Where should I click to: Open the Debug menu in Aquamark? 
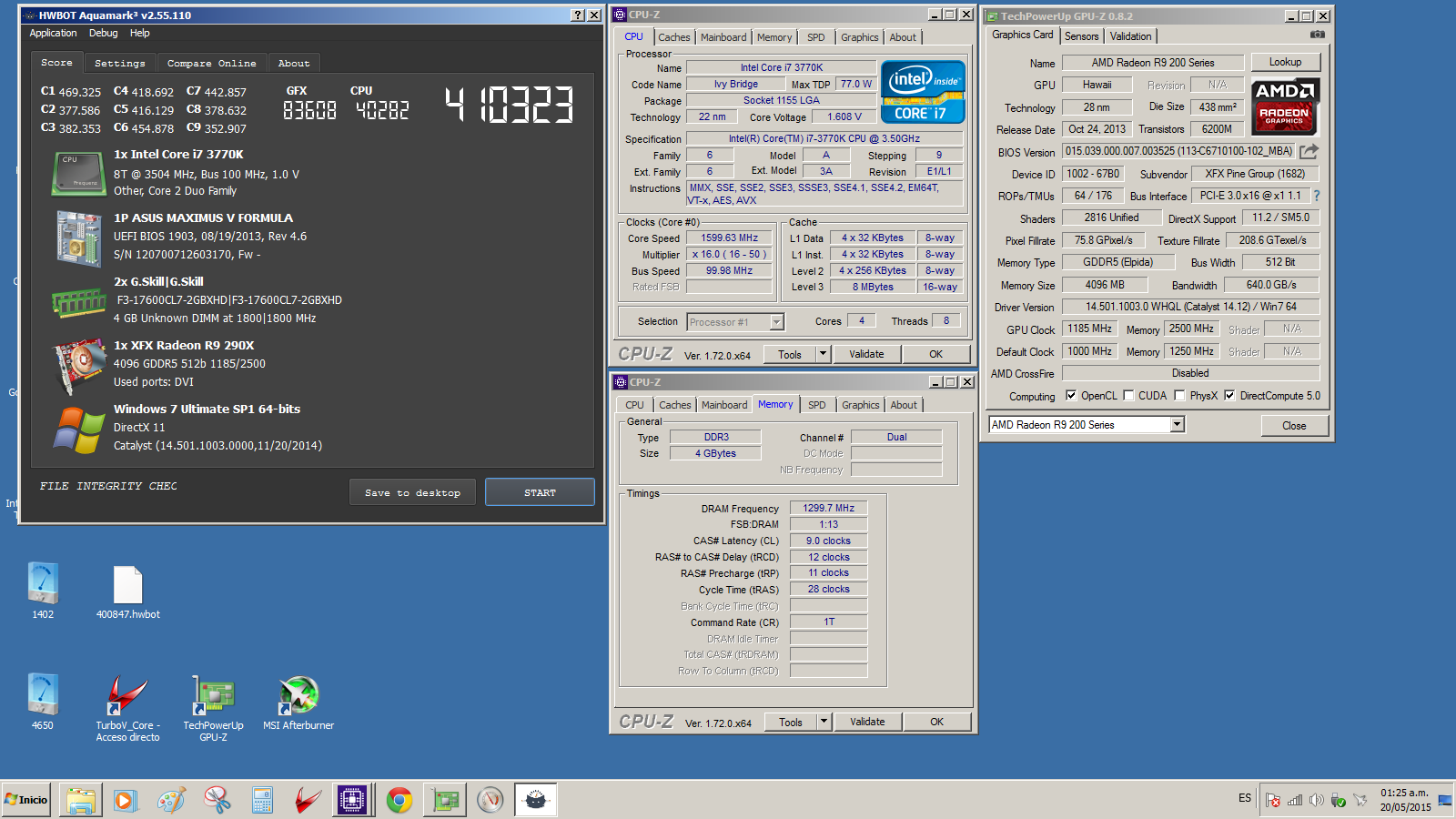(104, 33)
